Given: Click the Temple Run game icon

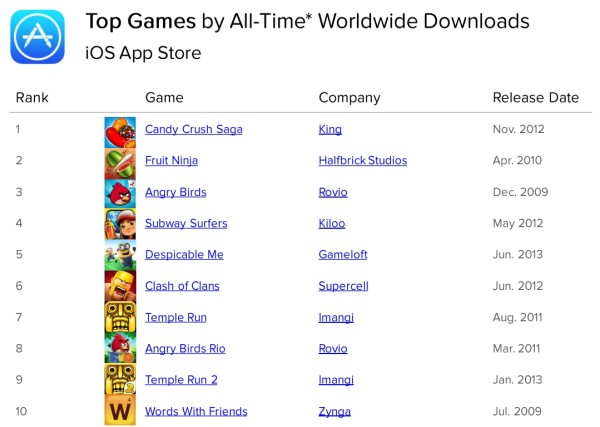Looking at the screenshot, I should click(120, 317).
